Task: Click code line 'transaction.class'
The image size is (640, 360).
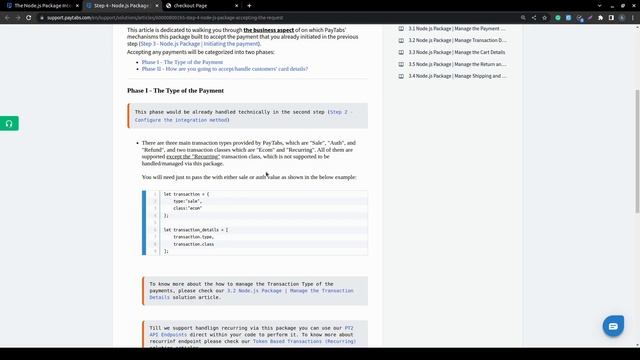Action: click(193, 244)
